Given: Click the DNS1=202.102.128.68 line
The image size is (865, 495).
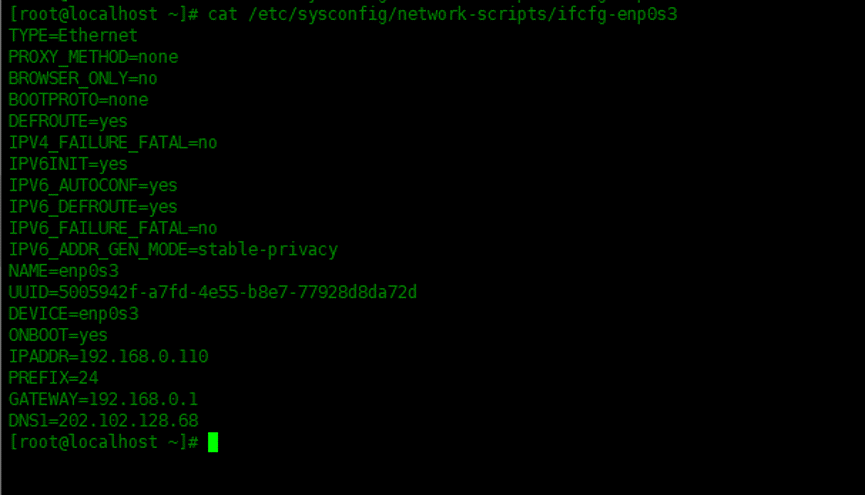Looking at the screenshot, I should click(103, 421).
